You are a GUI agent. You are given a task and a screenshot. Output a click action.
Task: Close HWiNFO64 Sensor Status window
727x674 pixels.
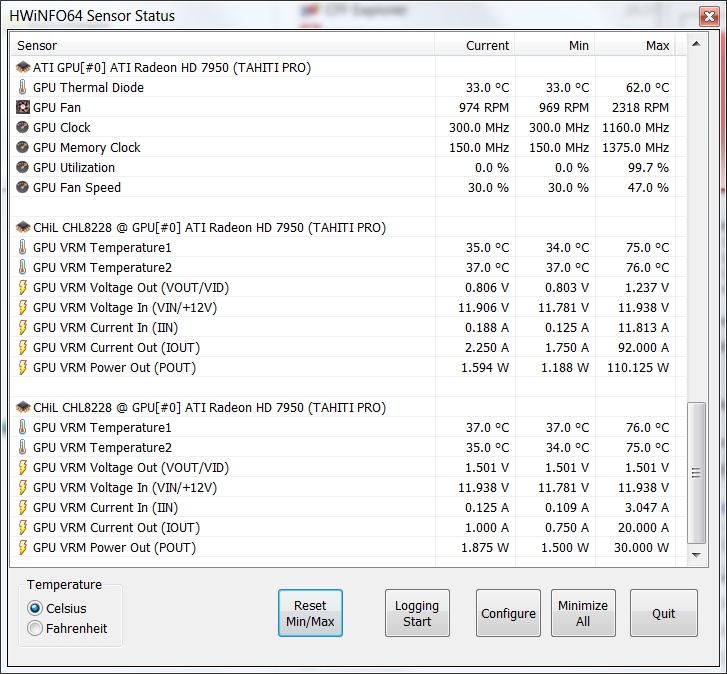point(709,17)
